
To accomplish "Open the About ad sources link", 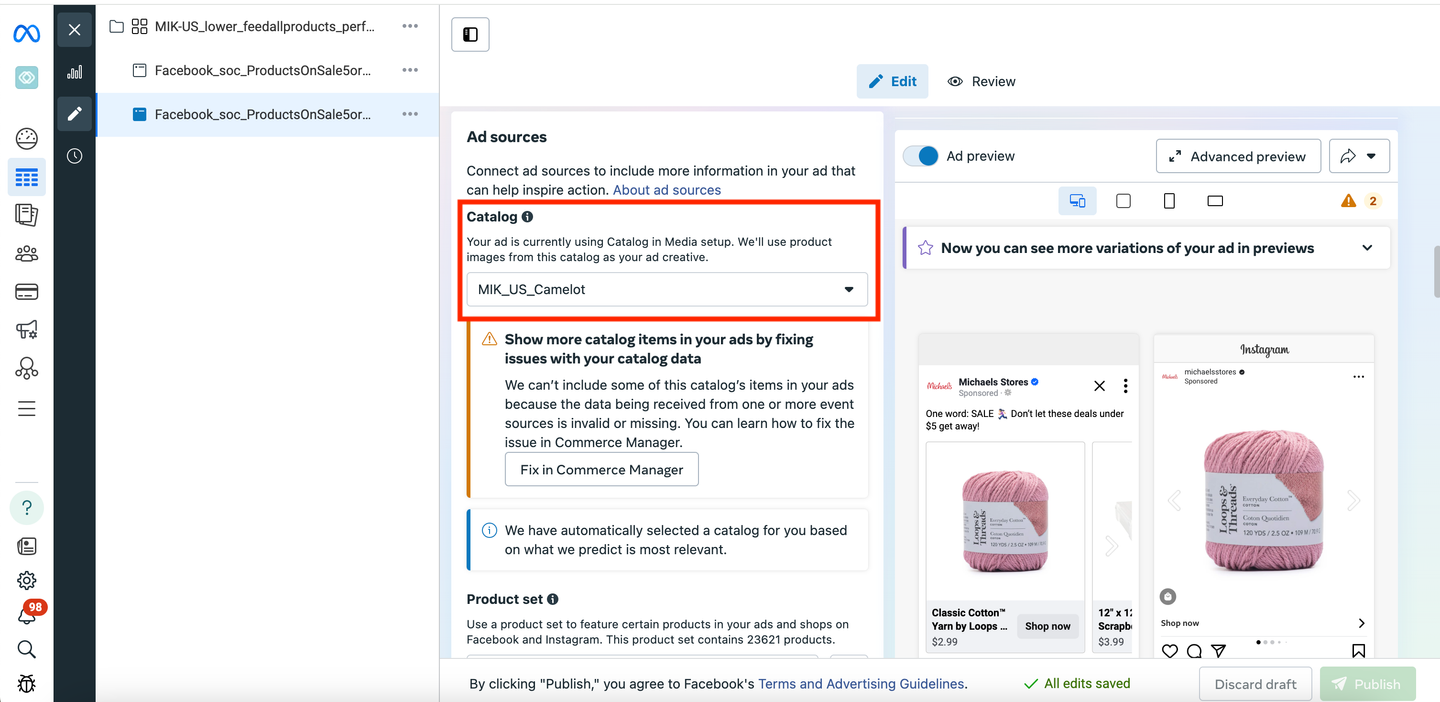I will (x=666, y=190).
